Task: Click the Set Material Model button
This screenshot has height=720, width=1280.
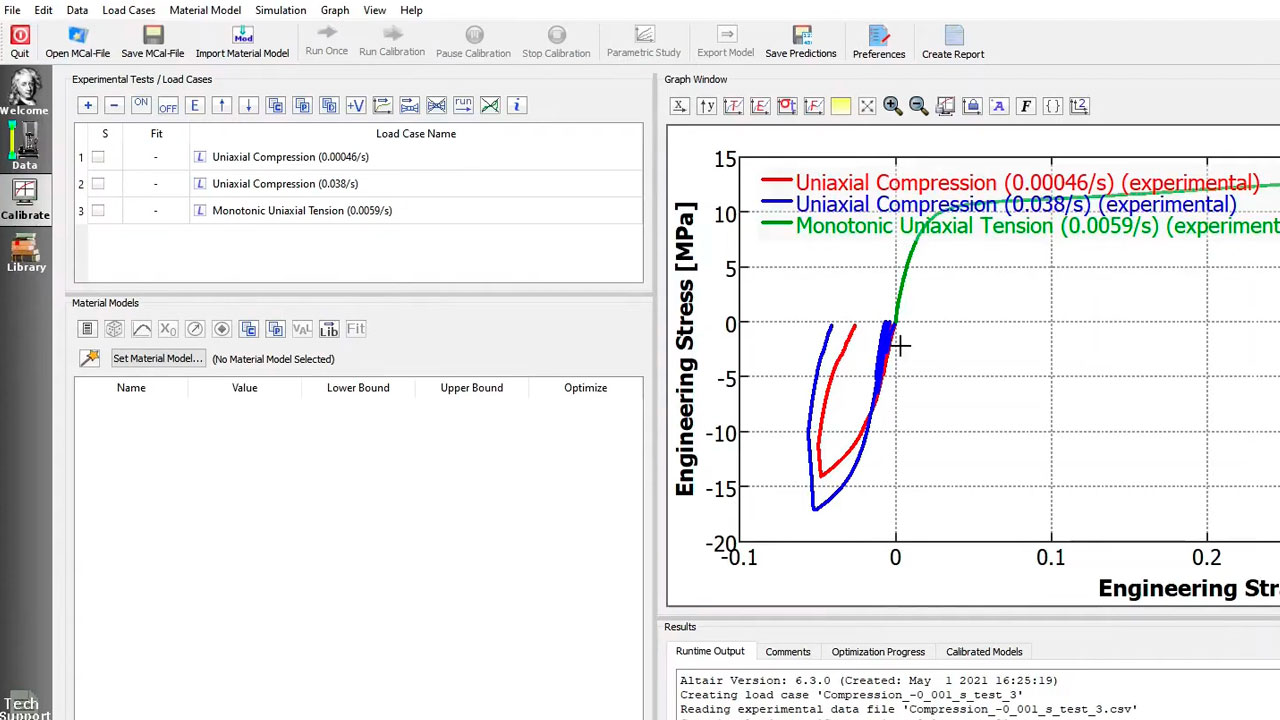Action: 157,358
